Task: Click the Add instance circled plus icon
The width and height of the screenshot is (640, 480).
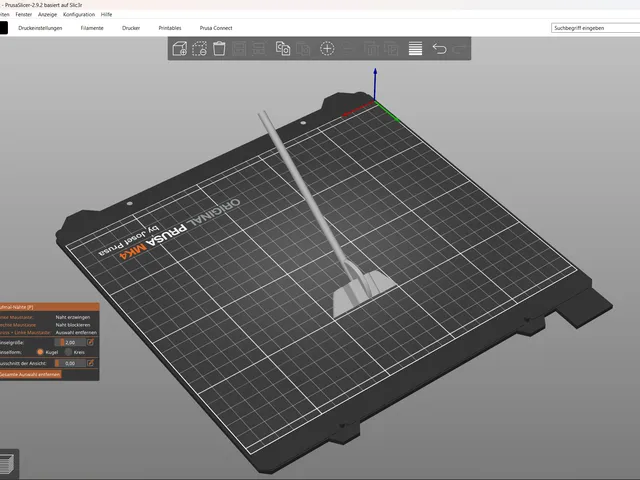Action: 327,49
